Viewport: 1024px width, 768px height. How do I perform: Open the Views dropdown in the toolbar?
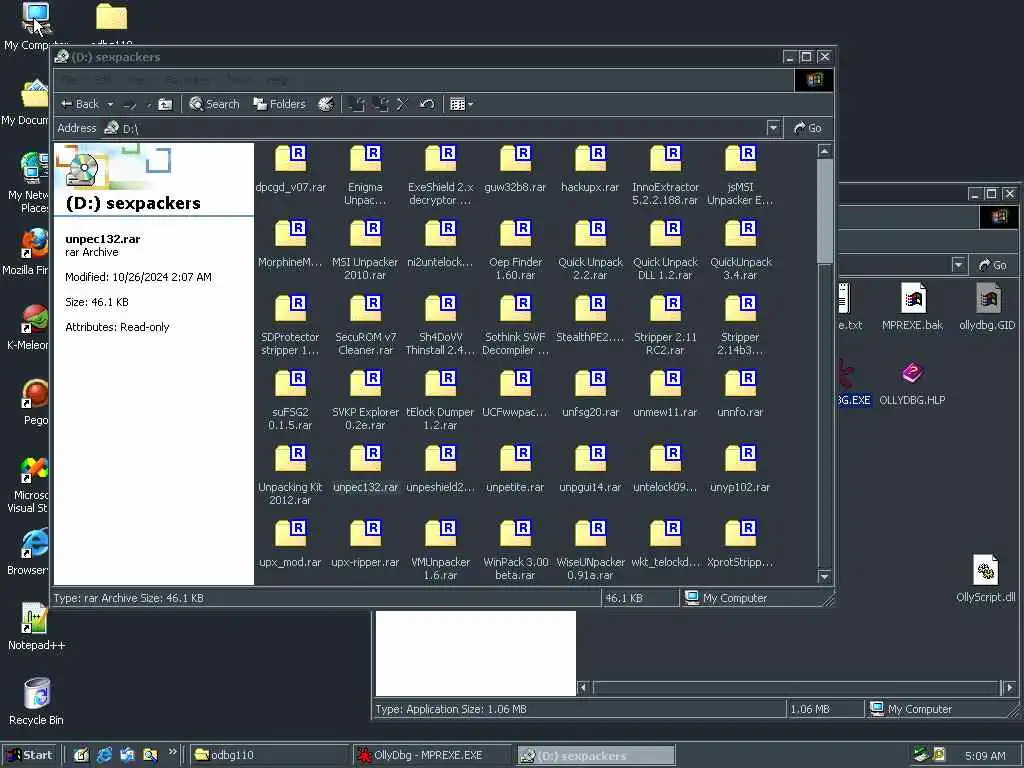461,104
